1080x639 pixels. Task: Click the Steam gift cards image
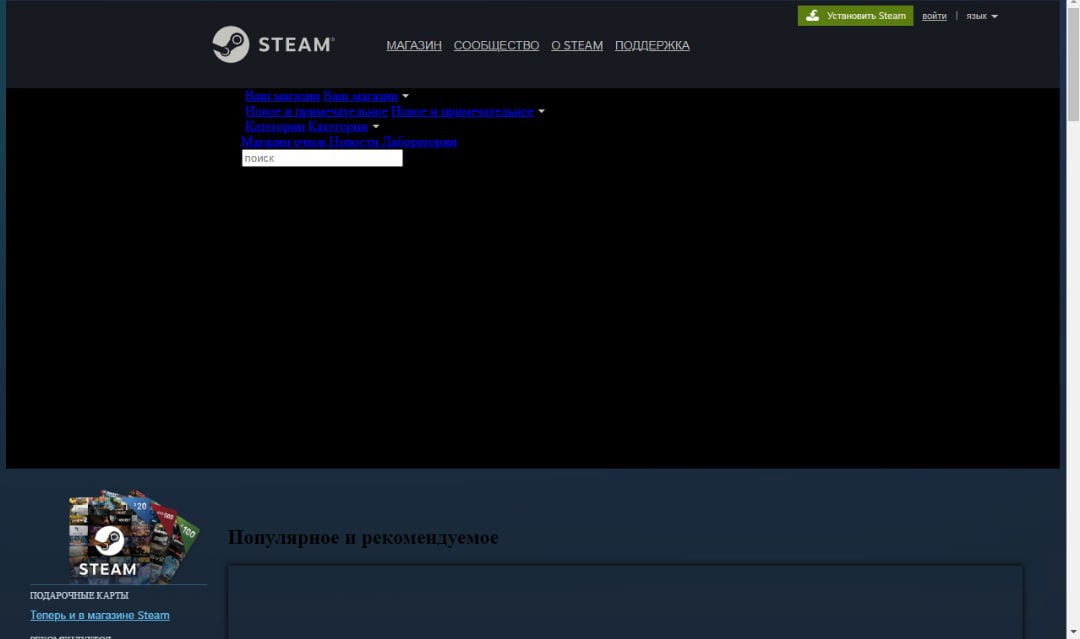(134, 535)
